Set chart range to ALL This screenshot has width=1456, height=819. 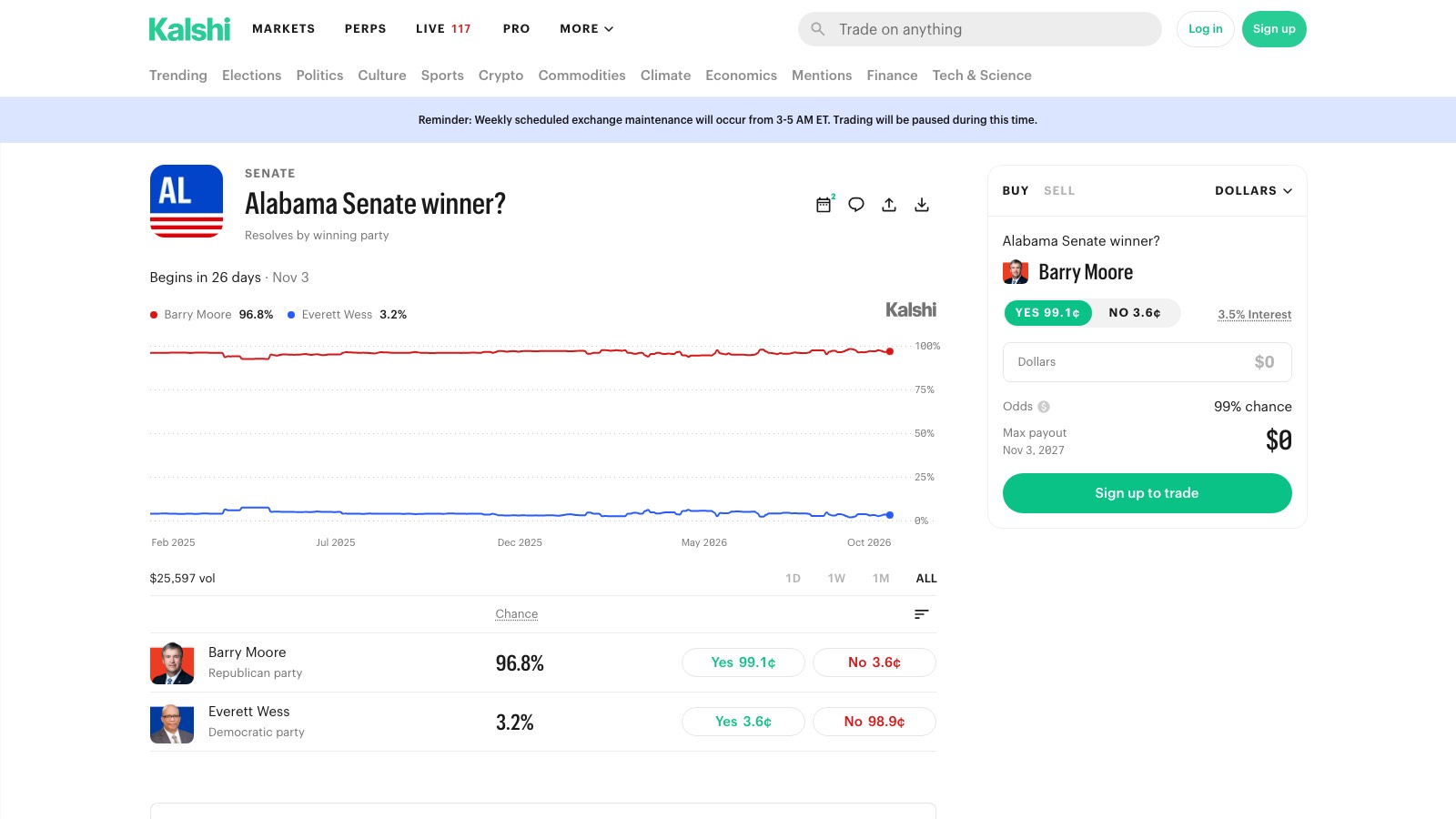click(926, 579)
